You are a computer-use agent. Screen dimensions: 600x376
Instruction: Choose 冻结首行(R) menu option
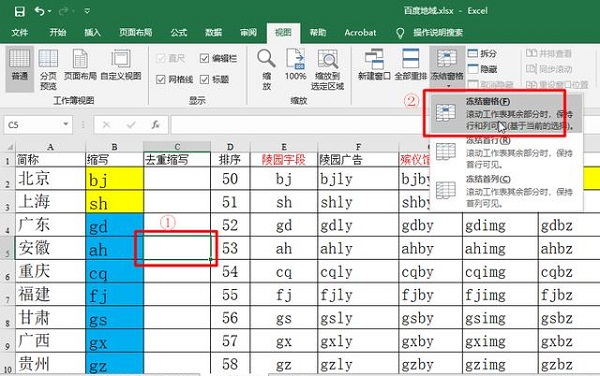click(x=506, y=152)
